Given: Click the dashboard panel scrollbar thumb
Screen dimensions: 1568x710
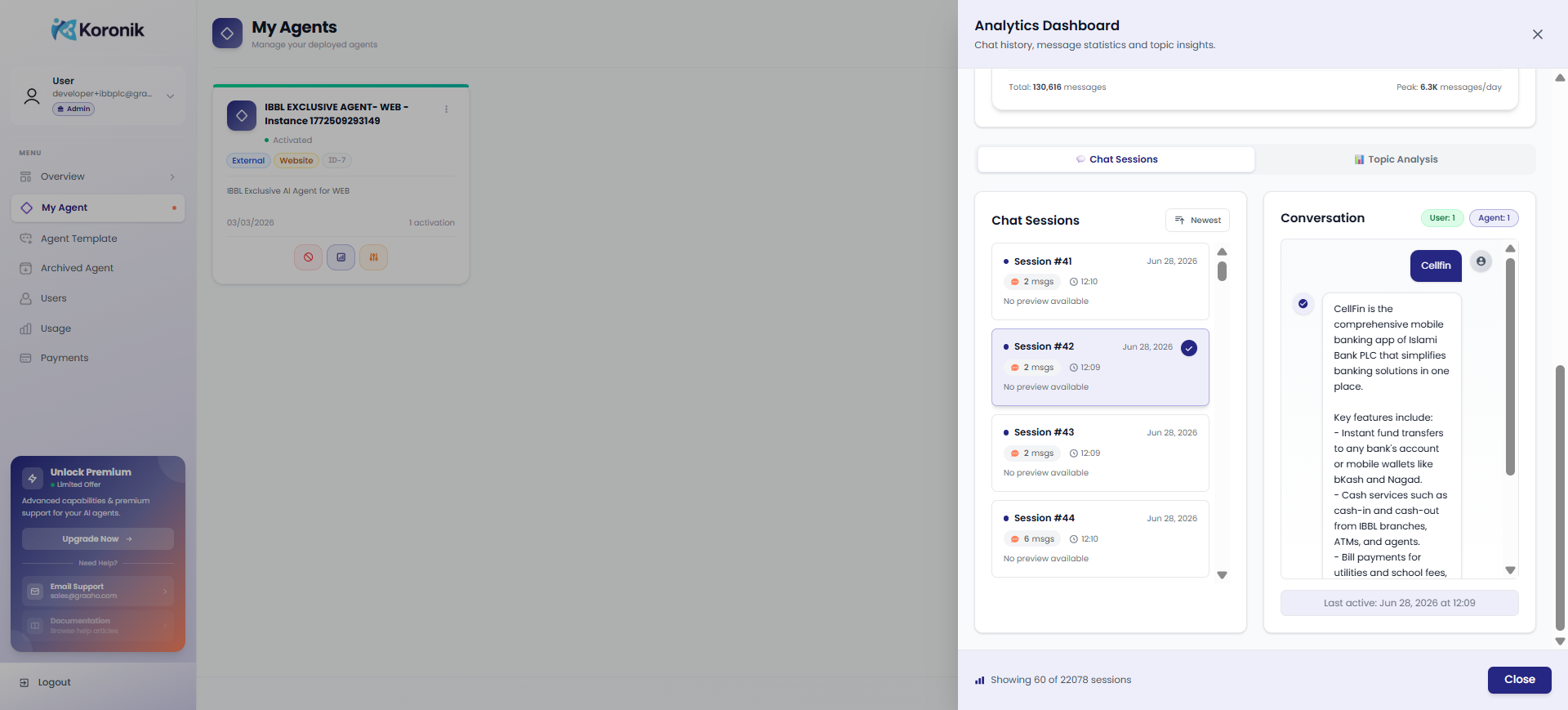Looking at the screenshot, I should click(x=1560, y=498).
